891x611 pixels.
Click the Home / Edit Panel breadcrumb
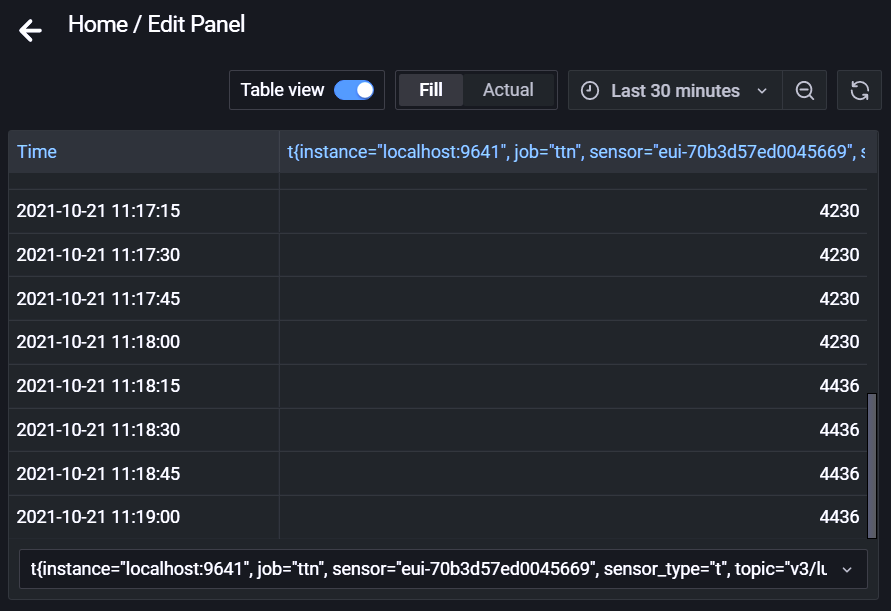tap(156, 24)
